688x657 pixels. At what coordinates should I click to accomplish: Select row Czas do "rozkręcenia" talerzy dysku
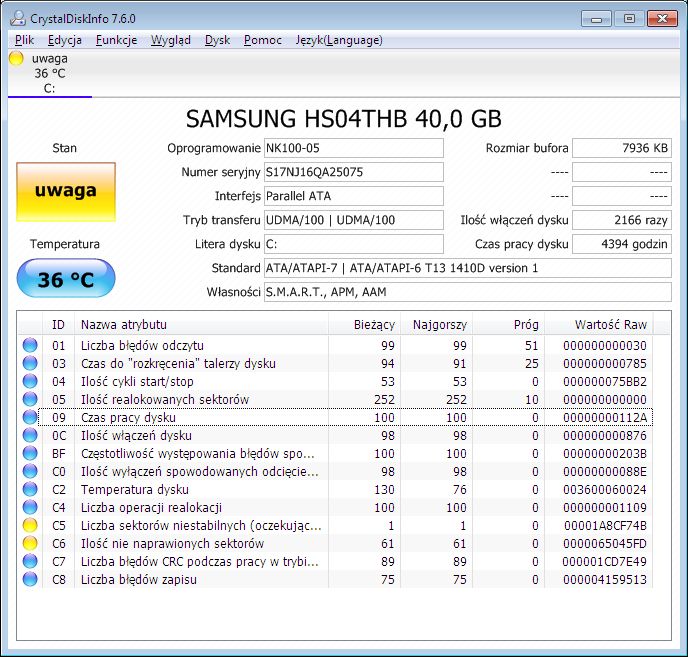(336, 363)
